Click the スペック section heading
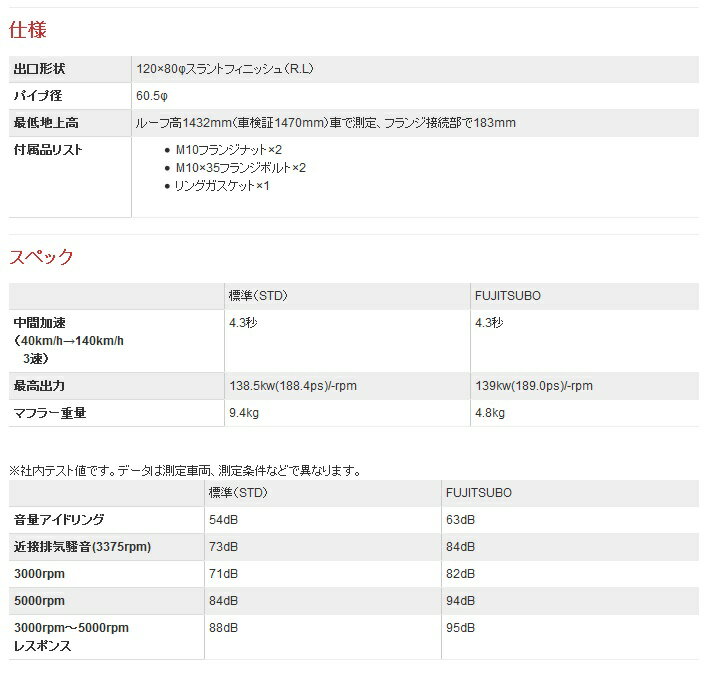Viewport: 719px width, 674px height. [x=41, y=257]
